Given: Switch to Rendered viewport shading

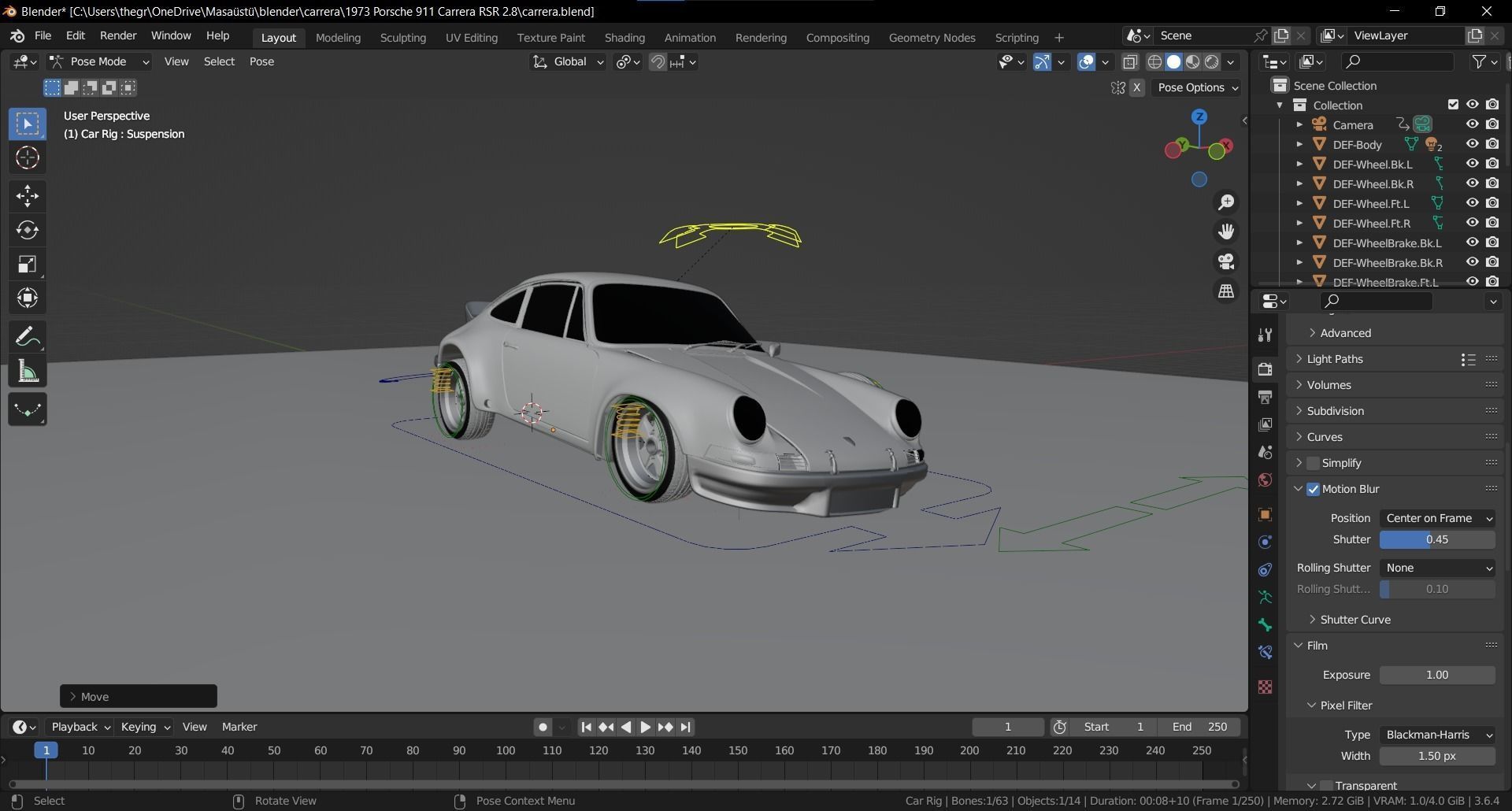Looking at the screenshot, I should point(1212,62).
